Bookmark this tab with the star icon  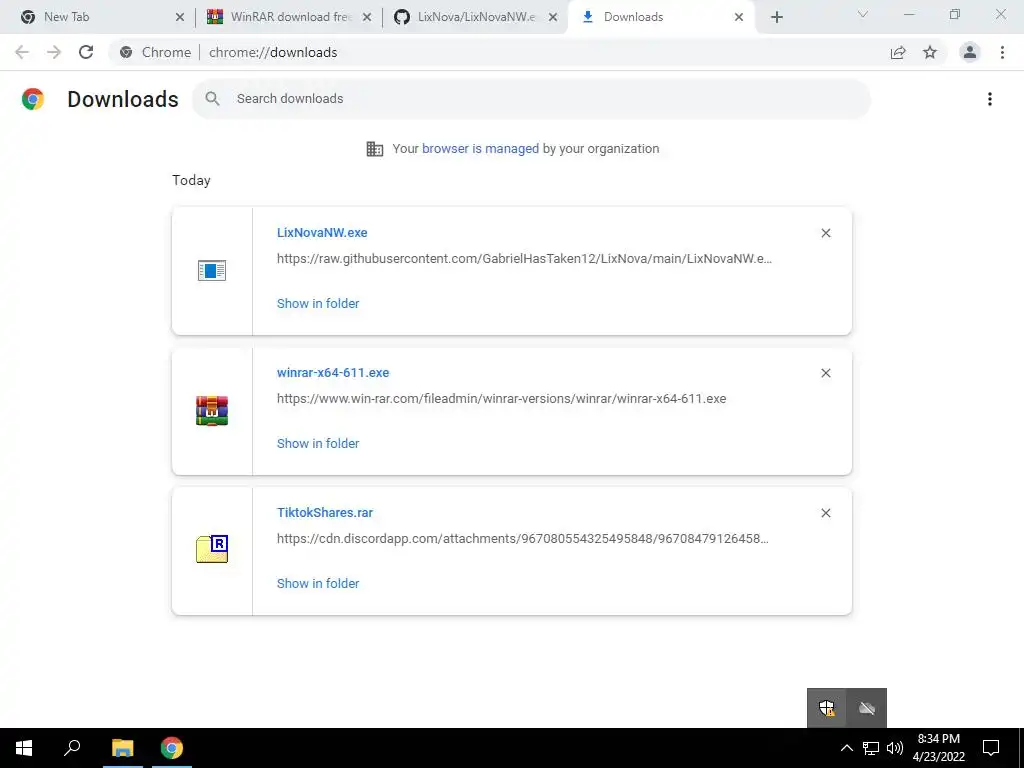pos(930,52)
